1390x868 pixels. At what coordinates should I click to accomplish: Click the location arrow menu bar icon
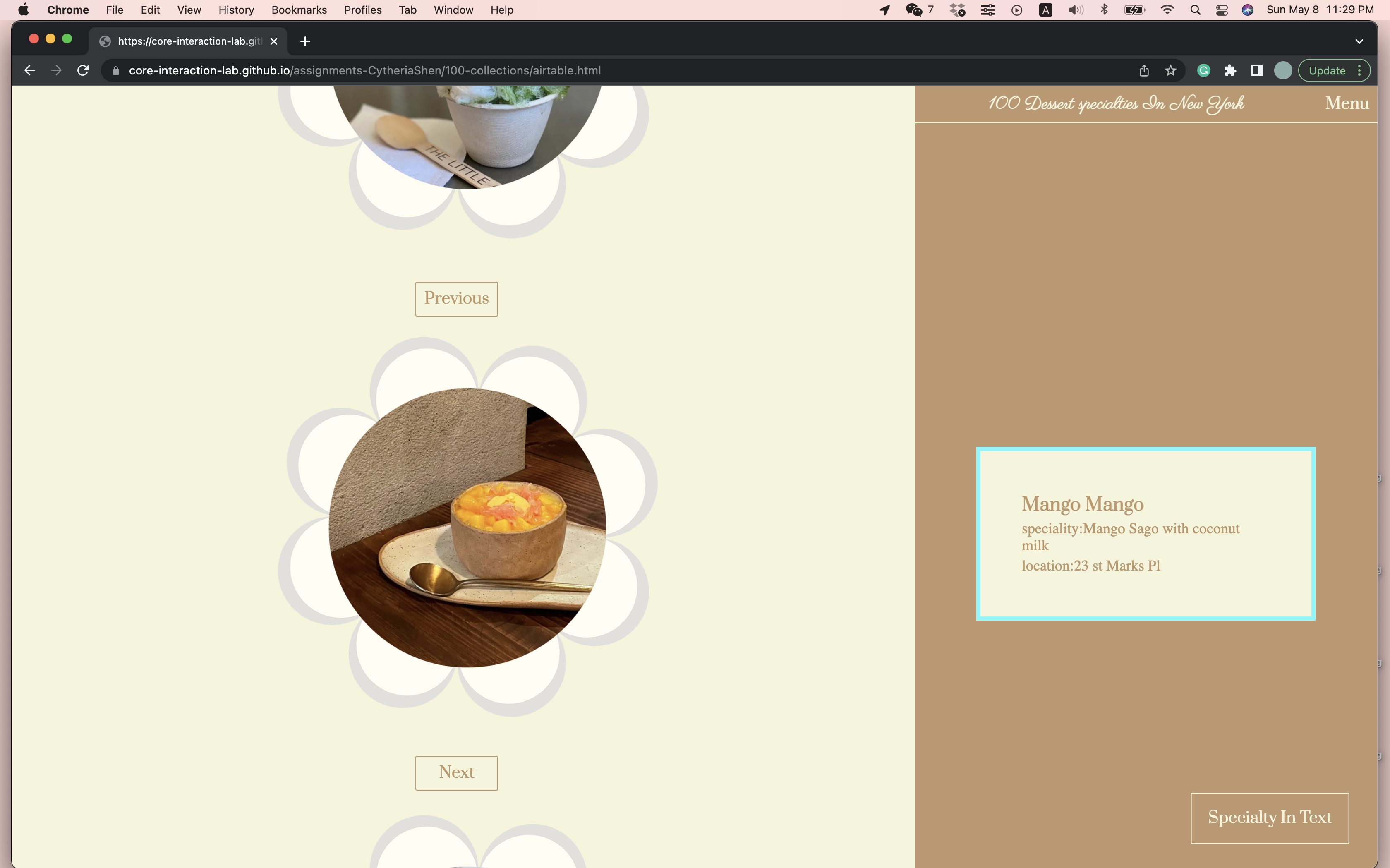[x=885, y=10]
